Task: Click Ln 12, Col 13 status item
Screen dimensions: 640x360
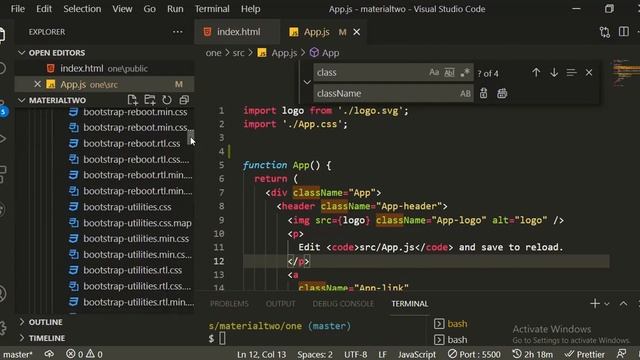Action: coord(262,354)
